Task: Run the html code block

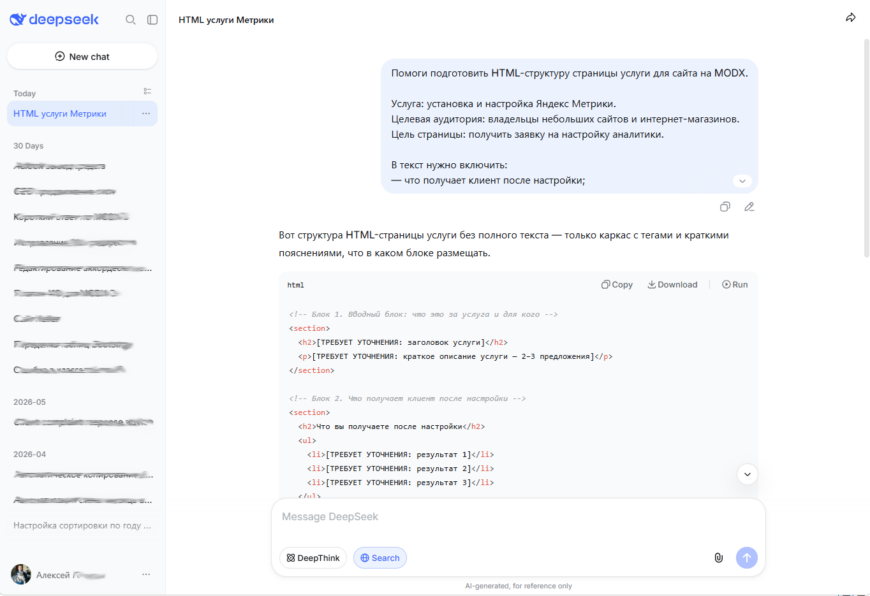Action: (x=735, y=285)
